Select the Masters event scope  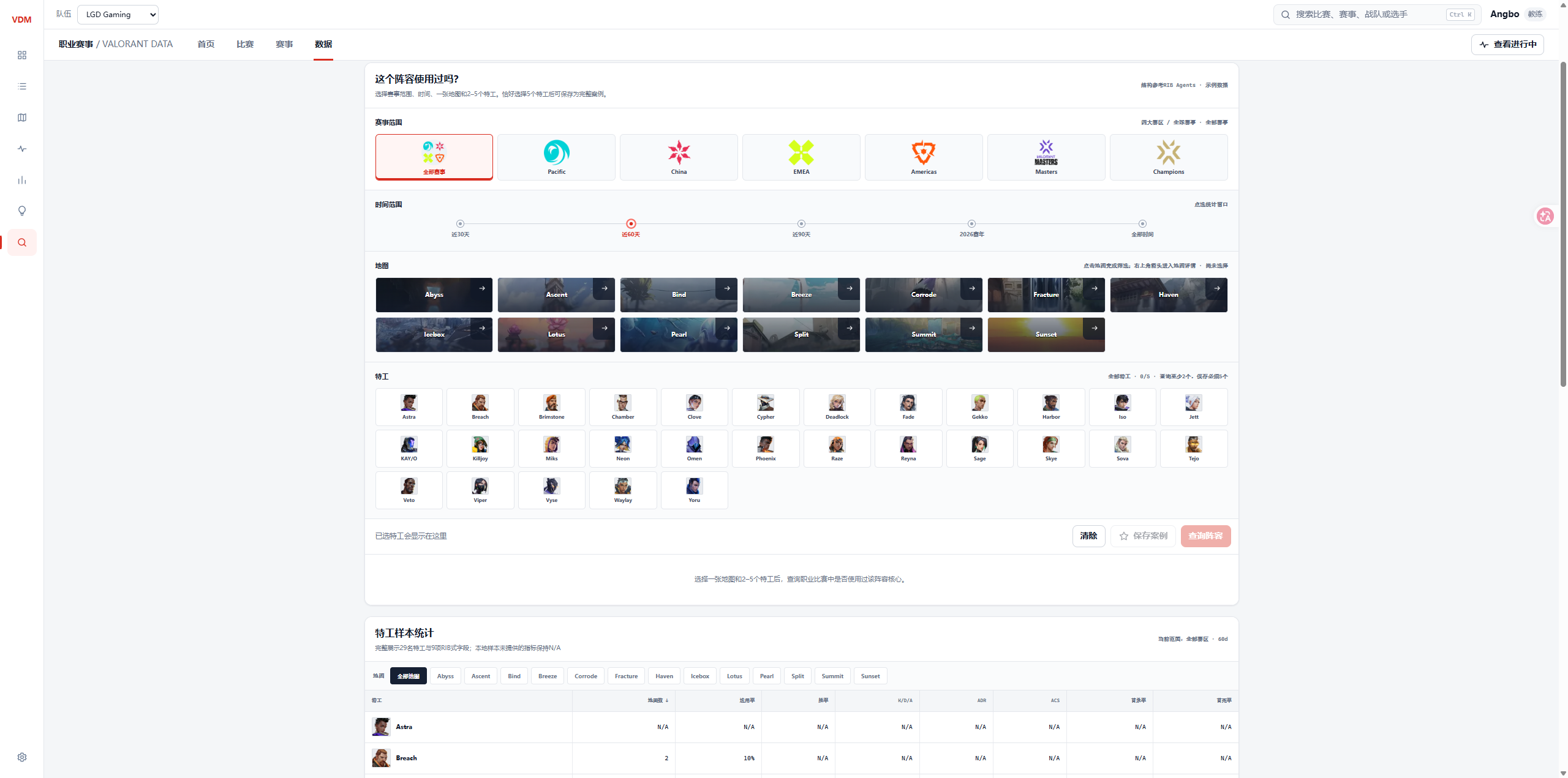coord(1046,157)
